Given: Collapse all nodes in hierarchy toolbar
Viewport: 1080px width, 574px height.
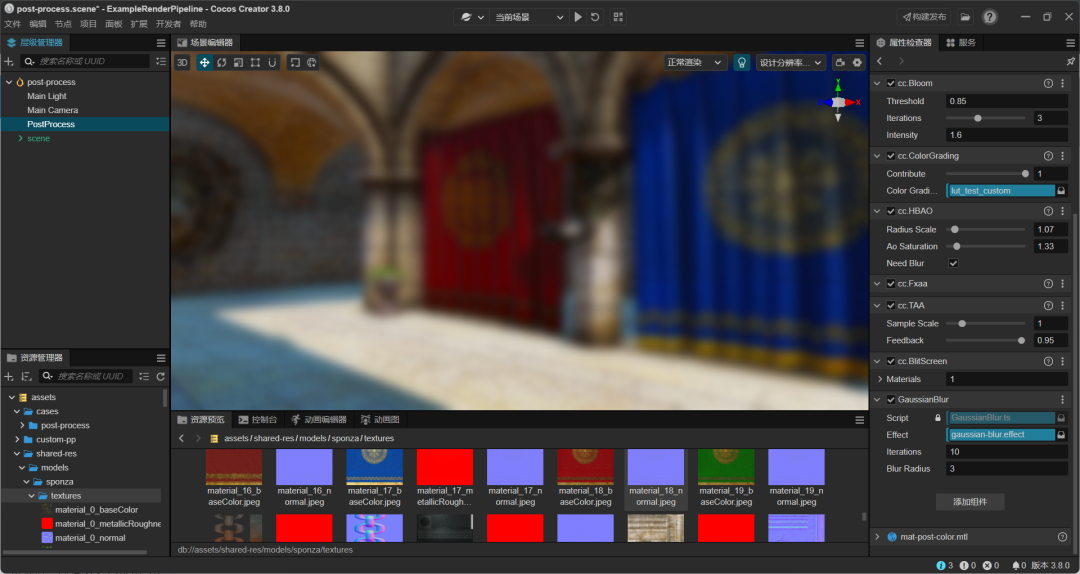Looking at the screenshot, I should click(160, 61).
